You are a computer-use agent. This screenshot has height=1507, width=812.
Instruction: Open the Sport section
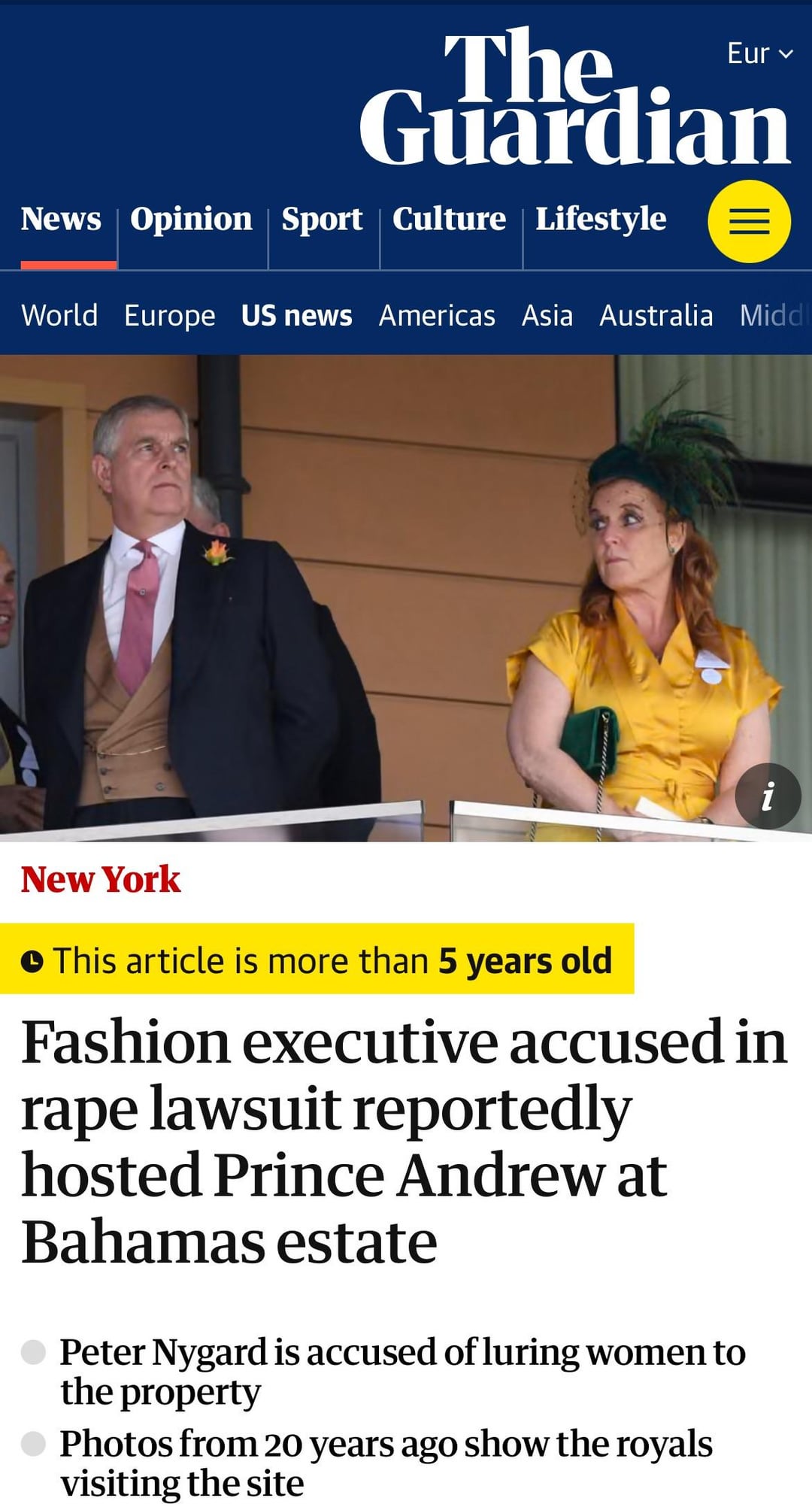pos(323,220)
